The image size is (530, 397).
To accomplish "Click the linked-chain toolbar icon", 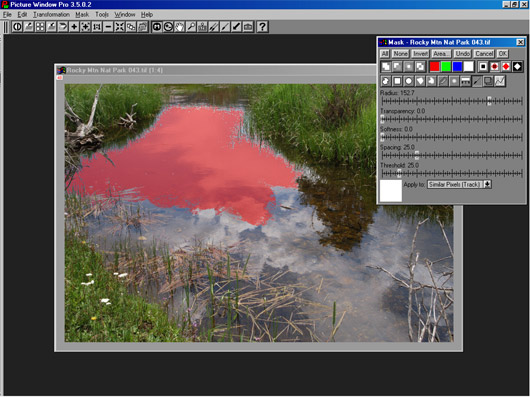I will pos(131,27).
